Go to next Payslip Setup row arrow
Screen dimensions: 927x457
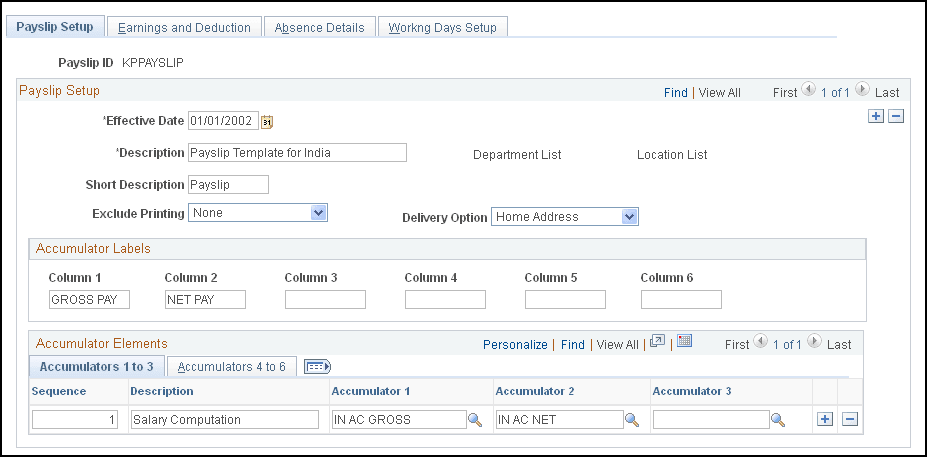pos(862,90)
